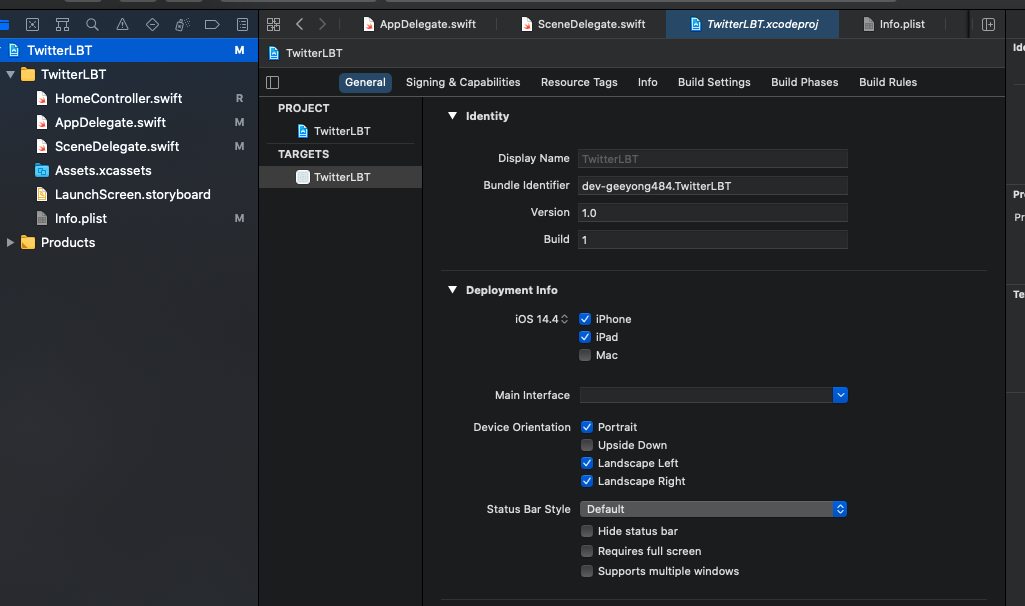
Task: Enable Upside Down orientation
Action: coord(587,445)
